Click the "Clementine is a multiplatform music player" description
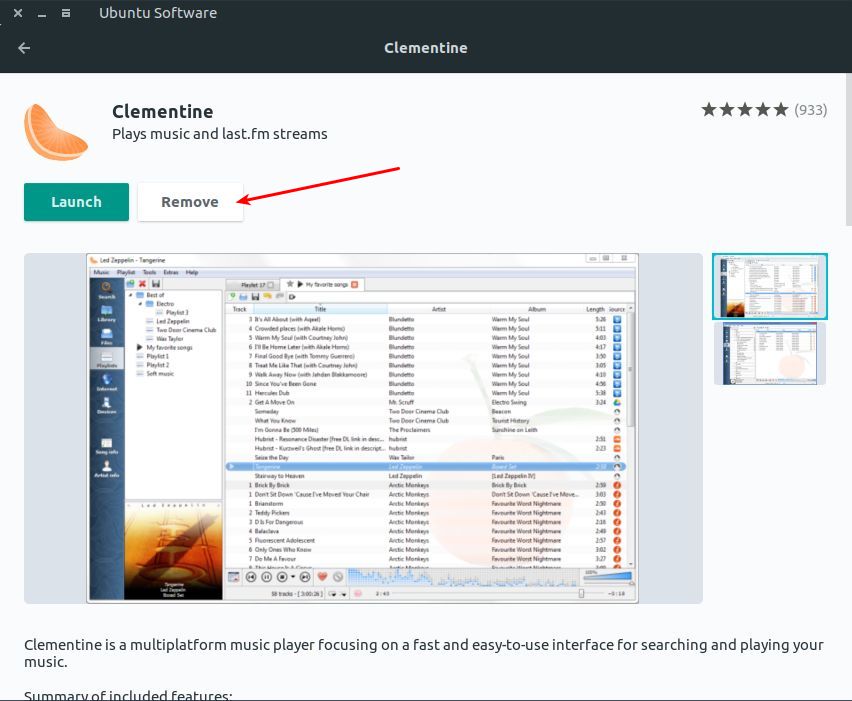The width and height of the screenshot is (852, 701). point(424,653)
